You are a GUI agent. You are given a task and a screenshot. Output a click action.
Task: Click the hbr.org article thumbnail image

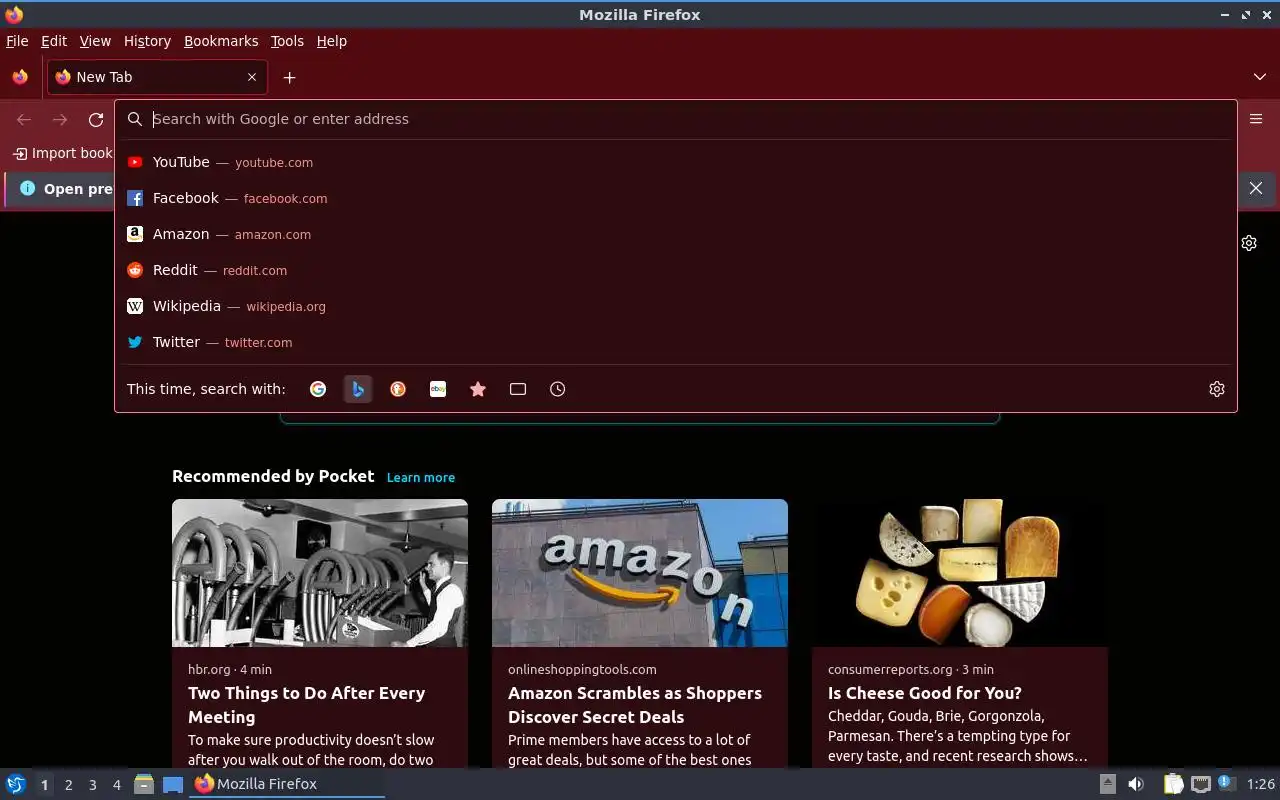coord(320,573)
